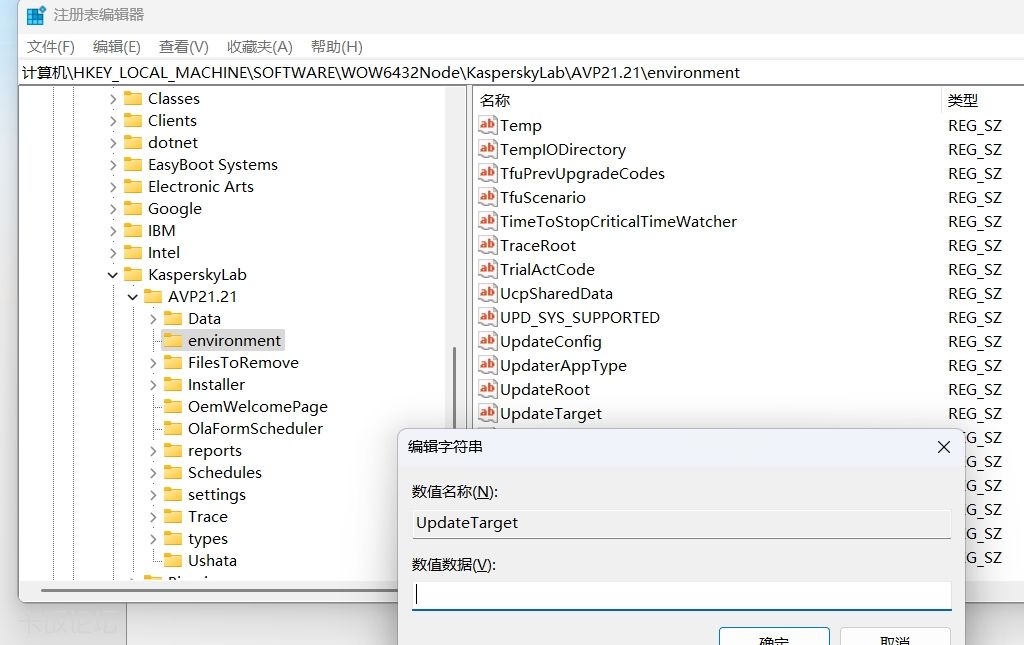Collapse the KasperskyLab key

(x=113, y=275)
